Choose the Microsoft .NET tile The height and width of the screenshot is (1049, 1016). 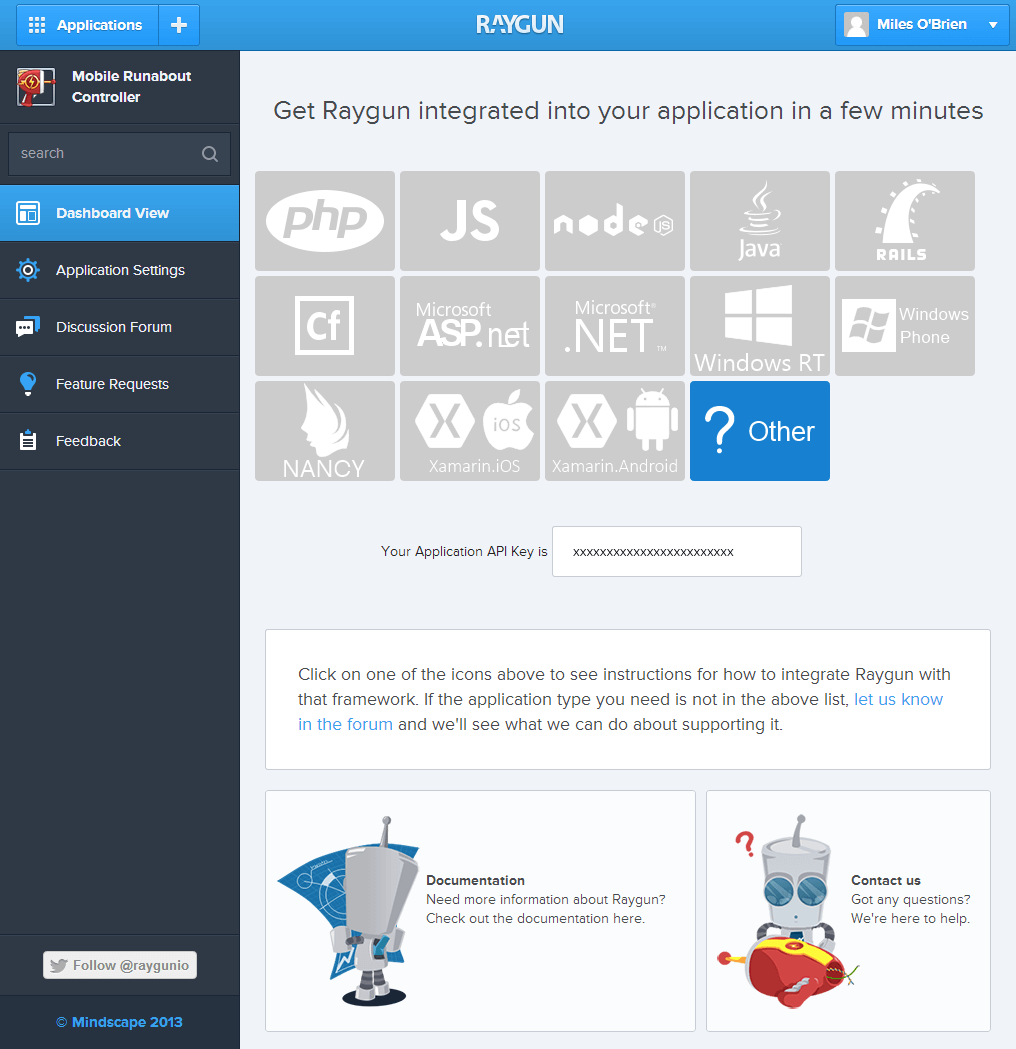tap(615, 326)
